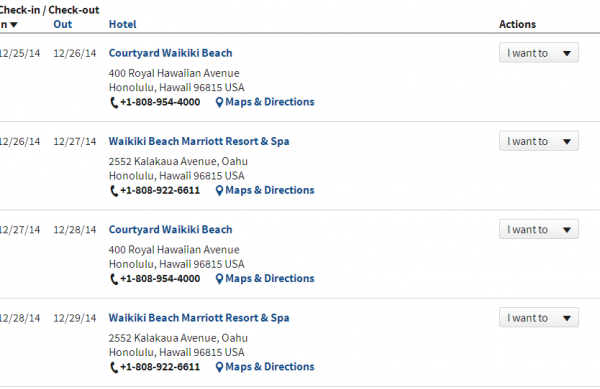Open Maps & Directions for 12/28/14 stay

click(x=270, y=367)
